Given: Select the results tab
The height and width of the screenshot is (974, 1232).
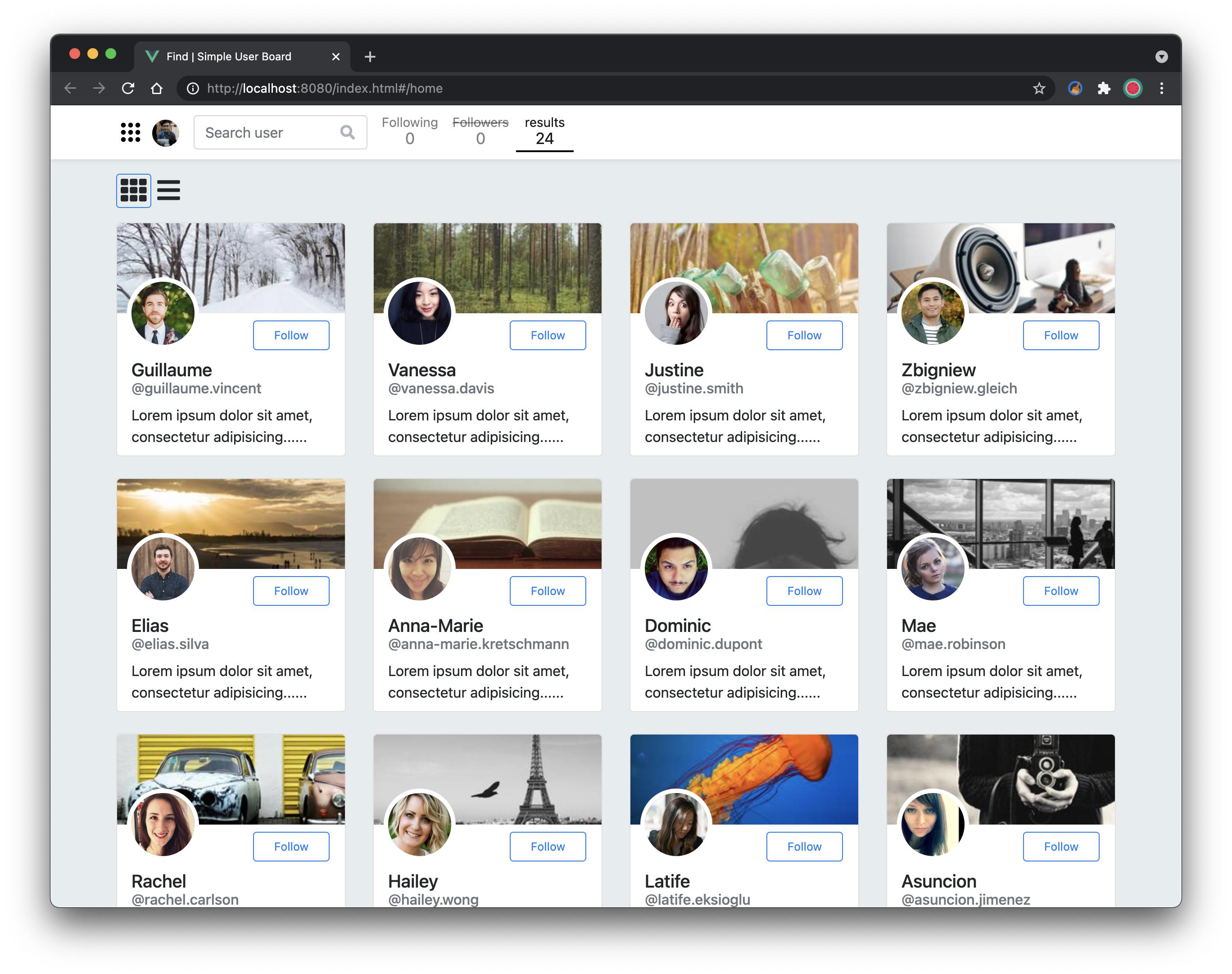Looking at the screenshot, I should point(544,131).
